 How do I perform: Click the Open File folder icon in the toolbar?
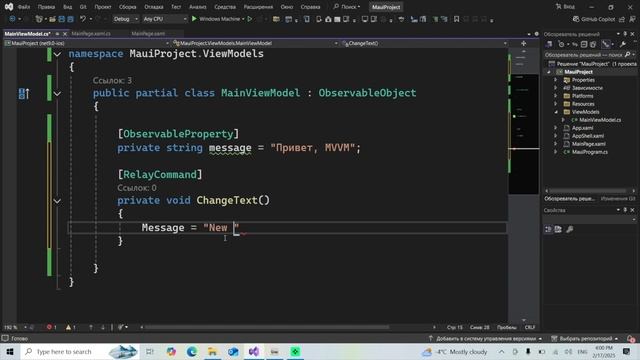pos(53,19)
